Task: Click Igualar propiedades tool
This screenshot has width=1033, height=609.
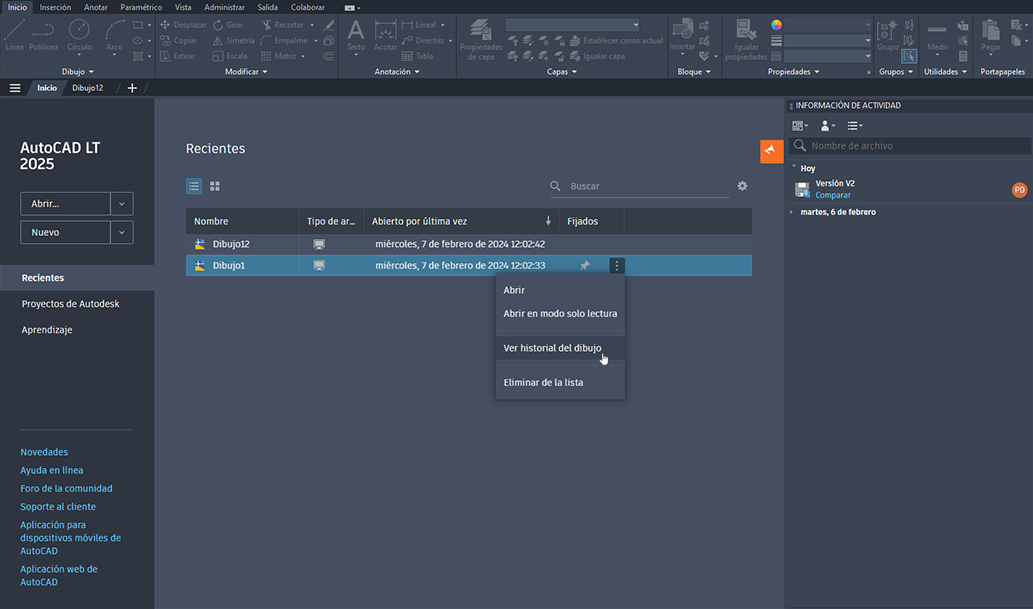Action: click(746, 40)
